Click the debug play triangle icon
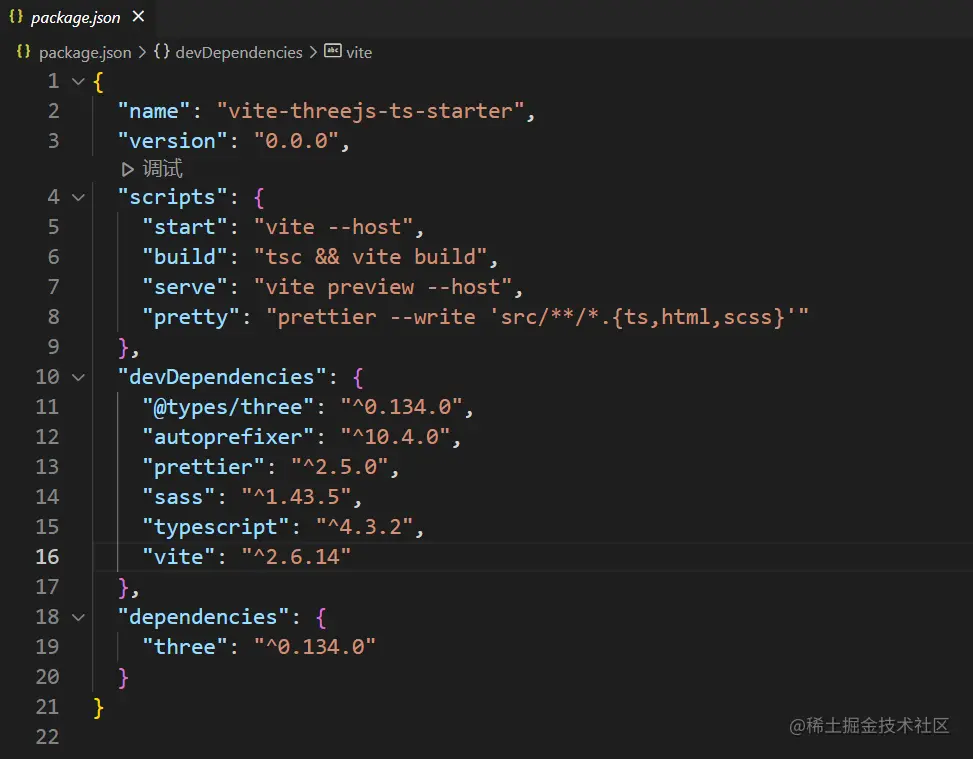 [128, 169]
